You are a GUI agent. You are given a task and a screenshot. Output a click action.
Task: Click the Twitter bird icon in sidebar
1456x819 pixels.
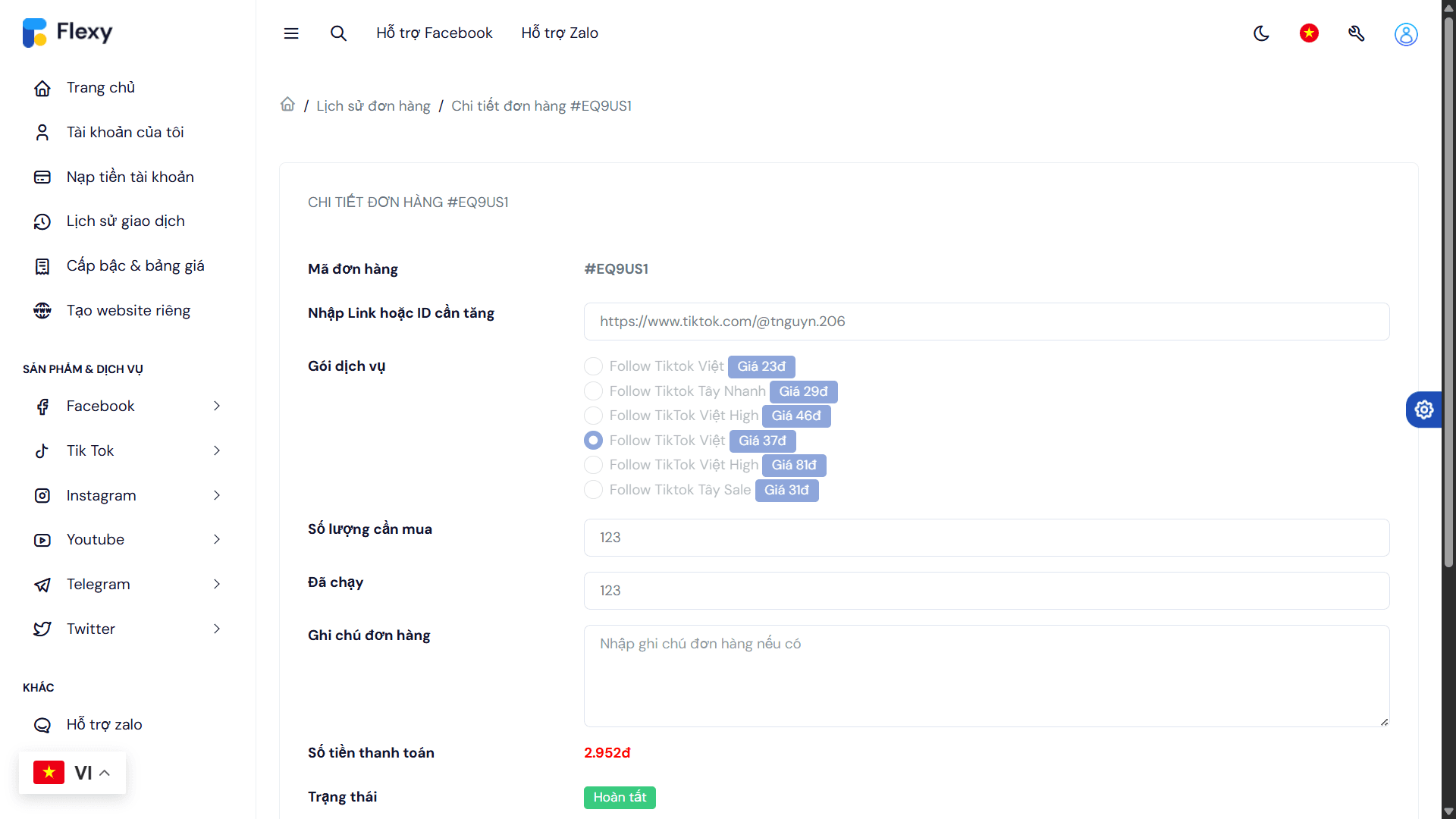click(x=42, y=629)
